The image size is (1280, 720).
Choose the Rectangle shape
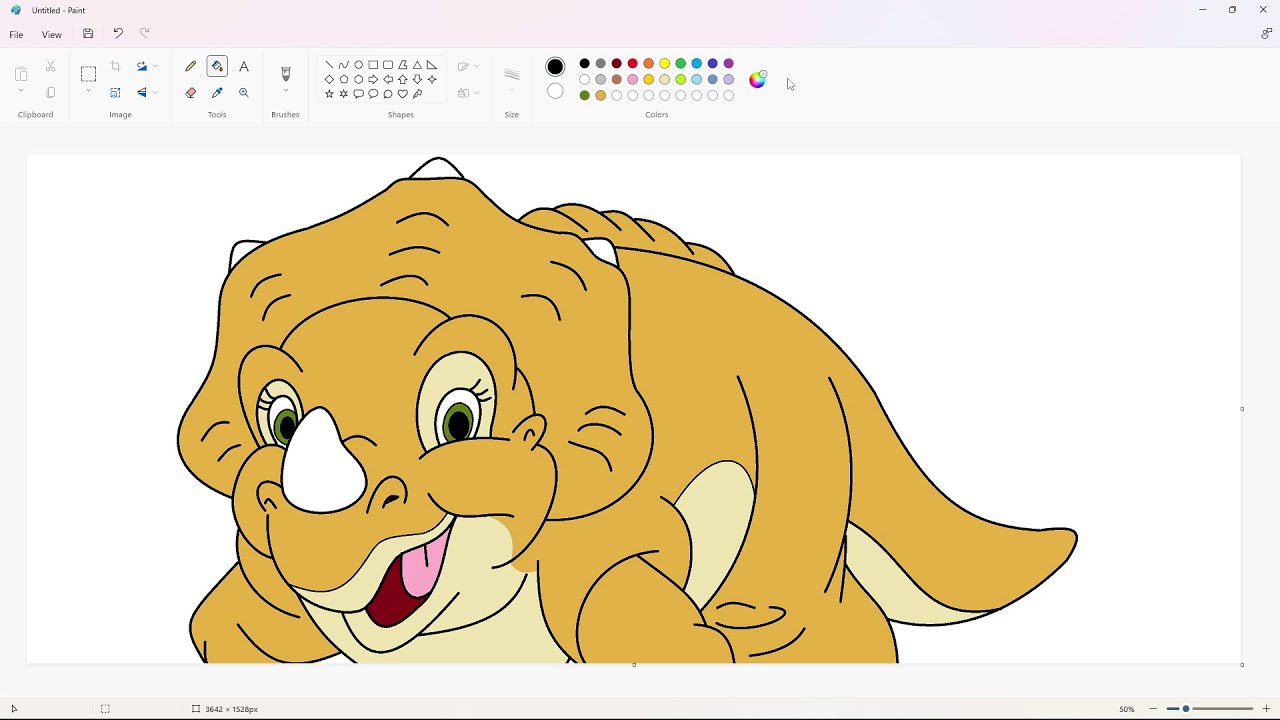click(373, 65)
